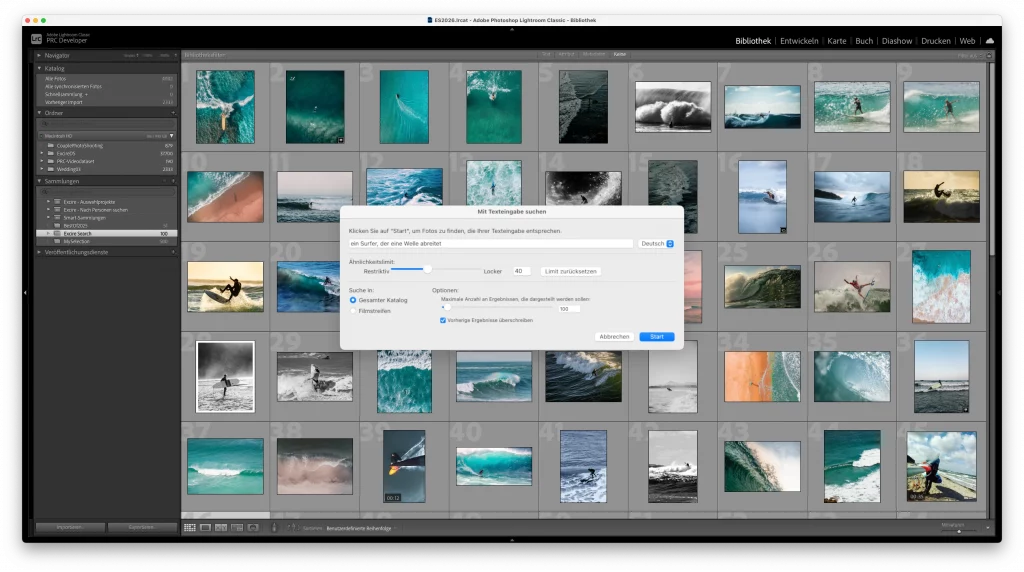Switch to the Entwickeln module
Viewport: 1024px width, 572px height.
click(x=799, y=41)
